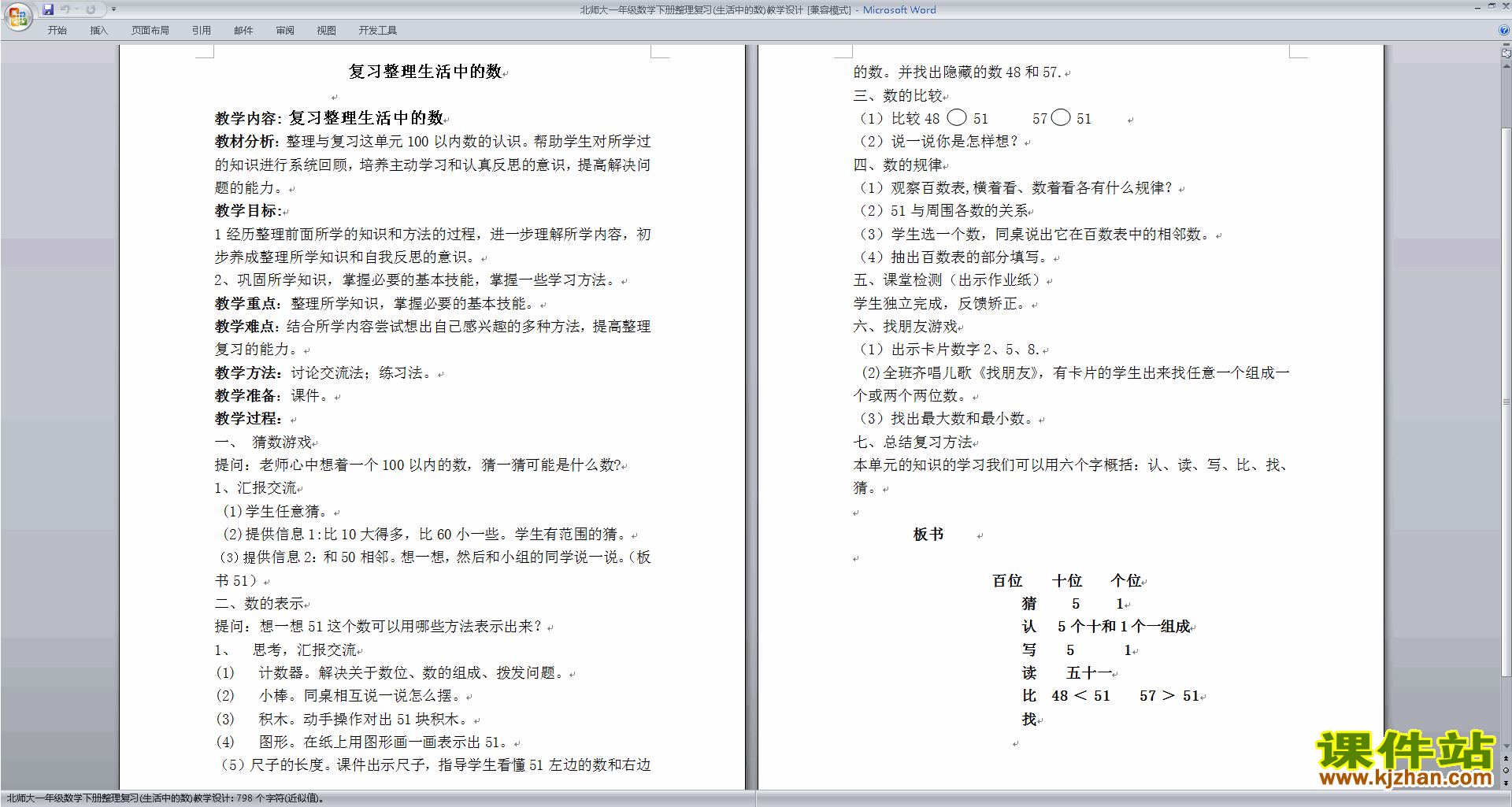1512x807 pixels.
Task: Click the split handle above the ruler icon
Action: point(1506,46)
